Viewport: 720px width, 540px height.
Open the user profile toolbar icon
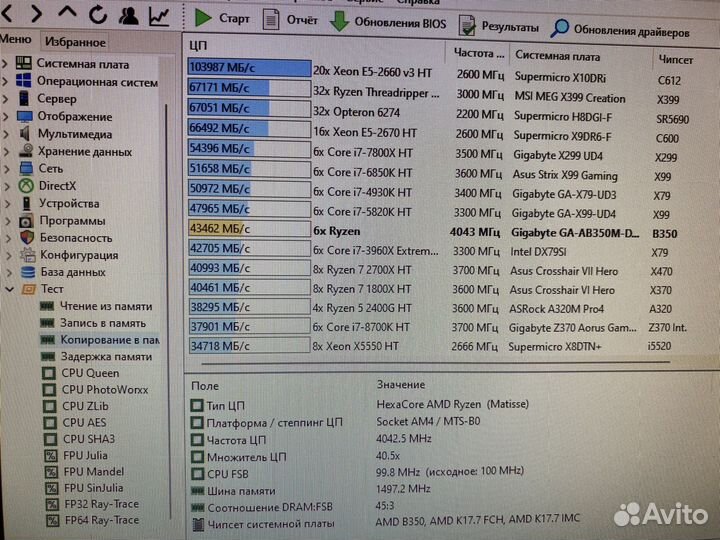[128, 16]
